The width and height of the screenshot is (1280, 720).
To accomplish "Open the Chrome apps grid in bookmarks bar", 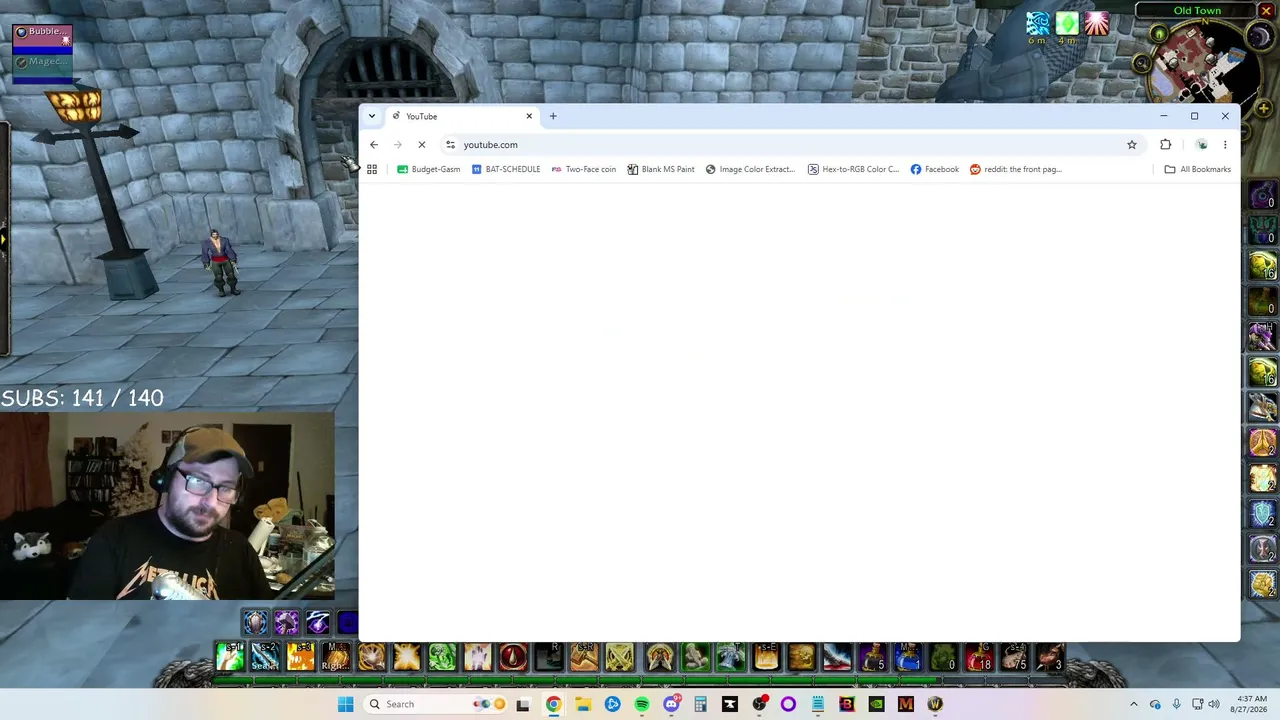I will click(x=372, y=169).
